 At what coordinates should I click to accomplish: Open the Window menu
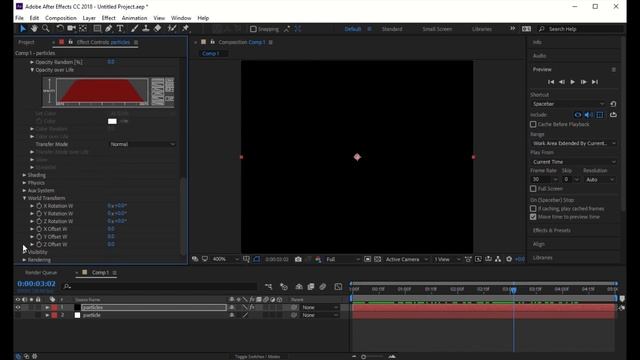(x=181, y=18)
